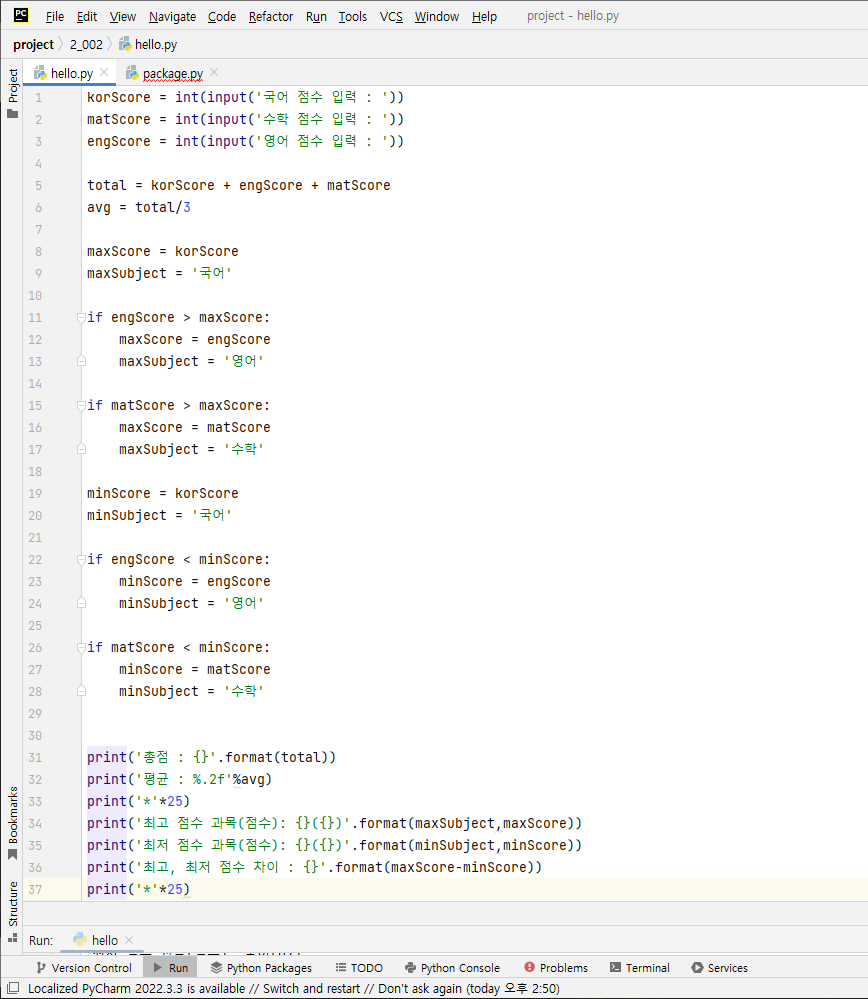Place cursor on avg = total/3 line

[x=138, y=207]
